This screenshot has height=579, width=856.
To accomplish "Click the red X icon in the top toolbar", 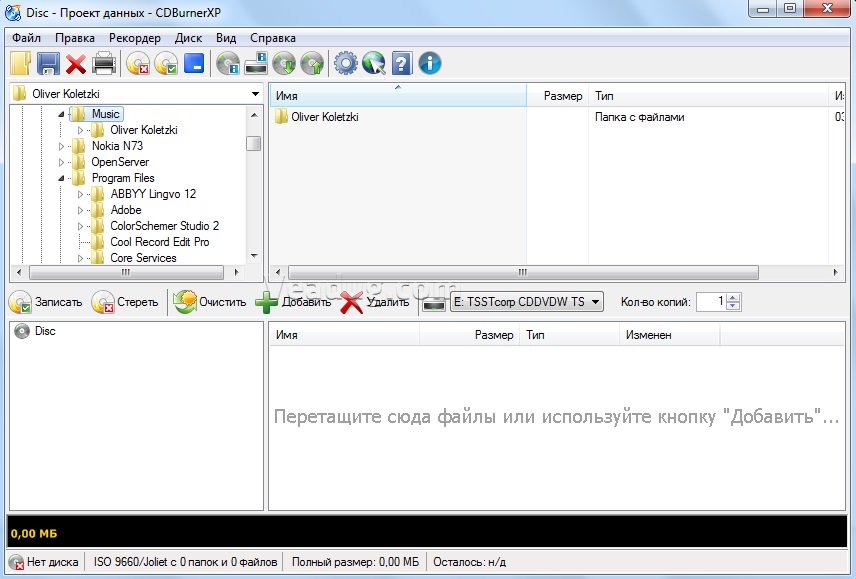I will (x=76, y=64).
